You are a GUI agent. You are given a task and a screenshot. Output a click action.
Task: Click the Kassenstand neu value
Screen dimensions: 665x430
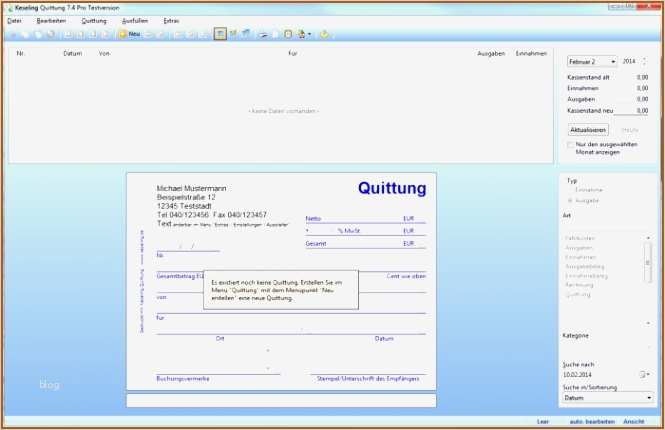click(642, 110)
